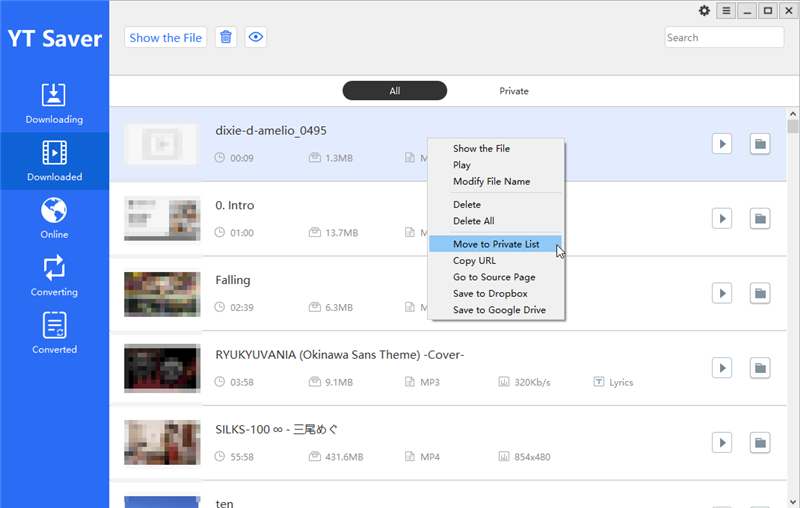The height and width of the screenshot is (508, 800).
Task: Click the 0. Intro thumbnail
Action: [x=162, y=219]
